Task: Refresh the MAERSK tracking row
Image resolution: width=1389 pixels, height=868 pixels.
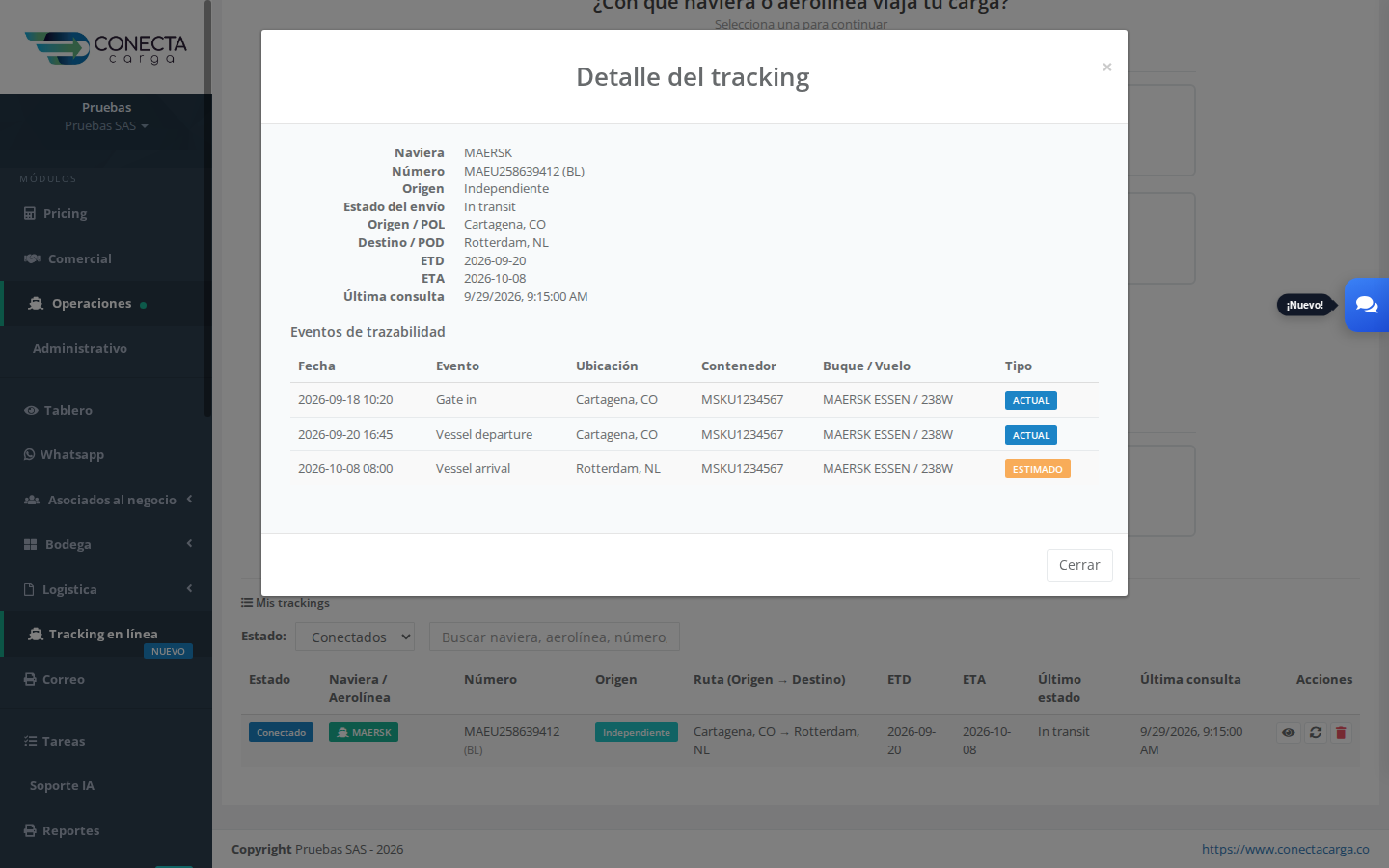Action: coord(1315,733)
